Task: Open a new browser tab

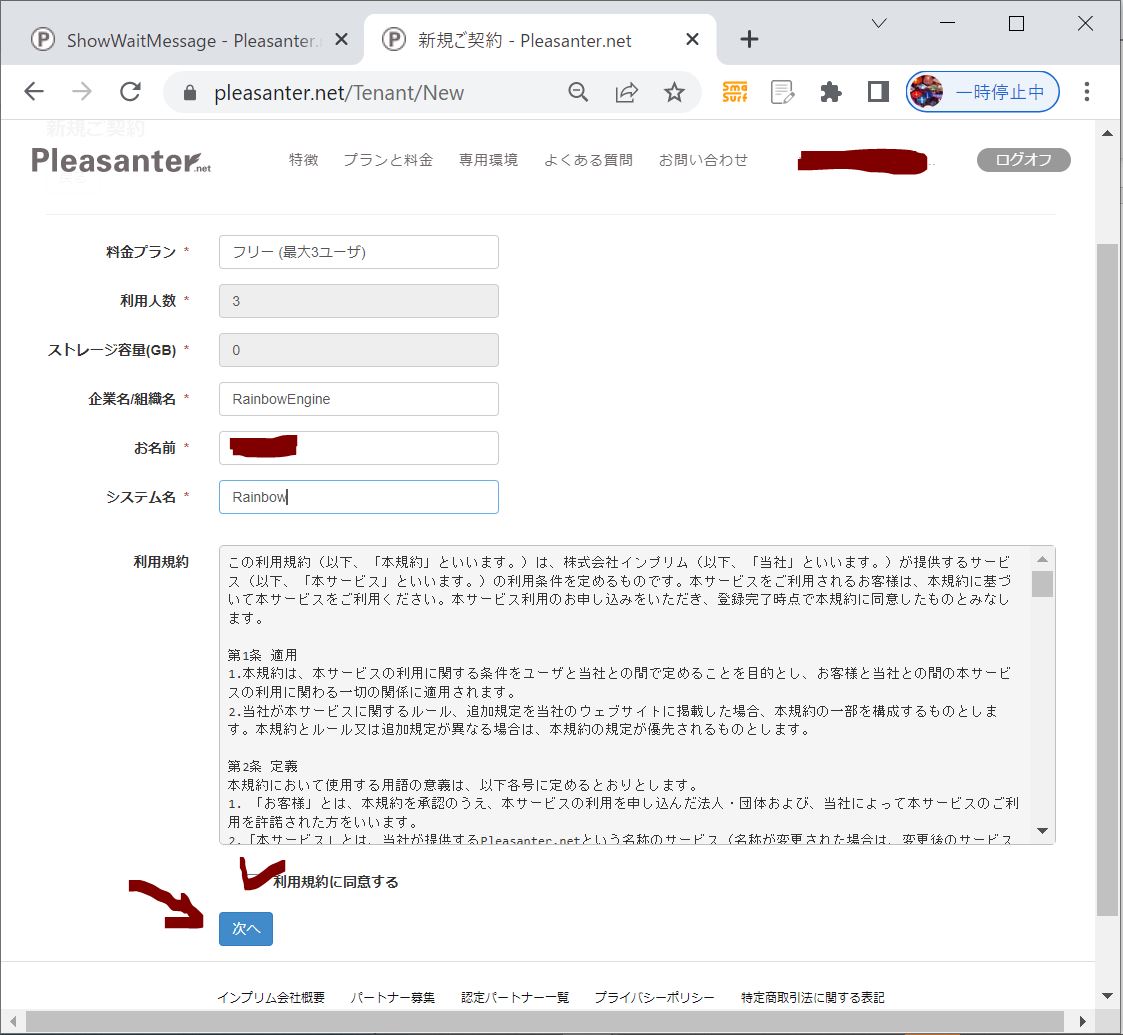Action: pyautogui.click(x=749, y=39)
